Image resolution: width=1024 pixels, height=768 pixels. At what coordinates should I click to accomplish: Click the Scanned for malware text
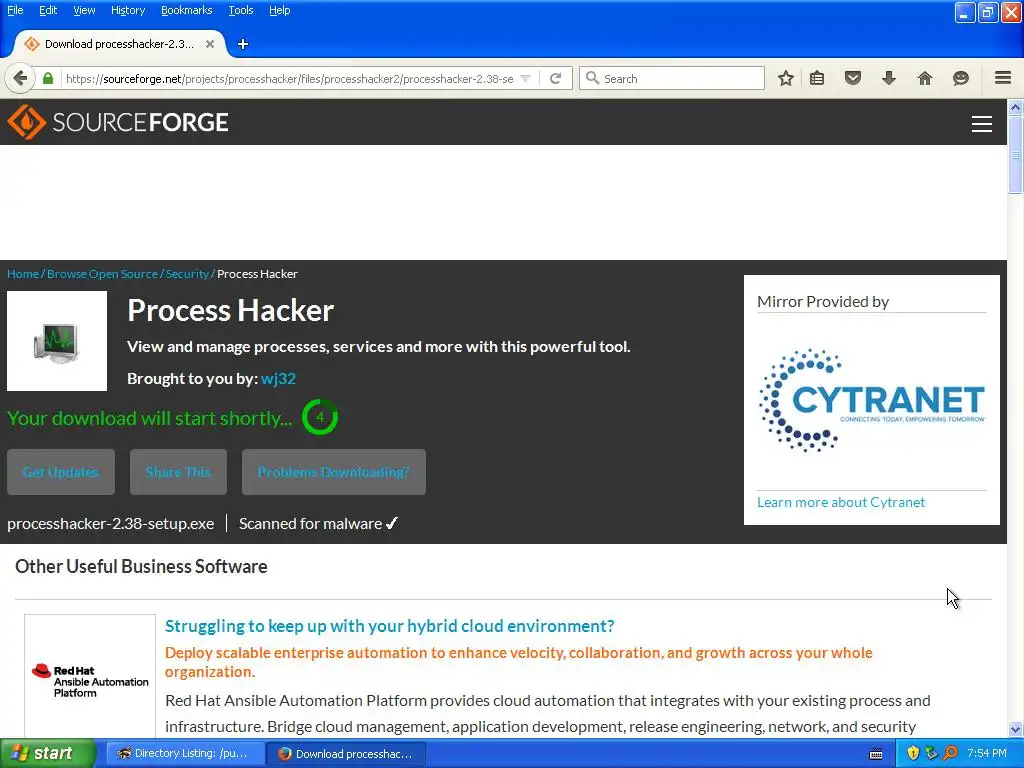[310, 524]
